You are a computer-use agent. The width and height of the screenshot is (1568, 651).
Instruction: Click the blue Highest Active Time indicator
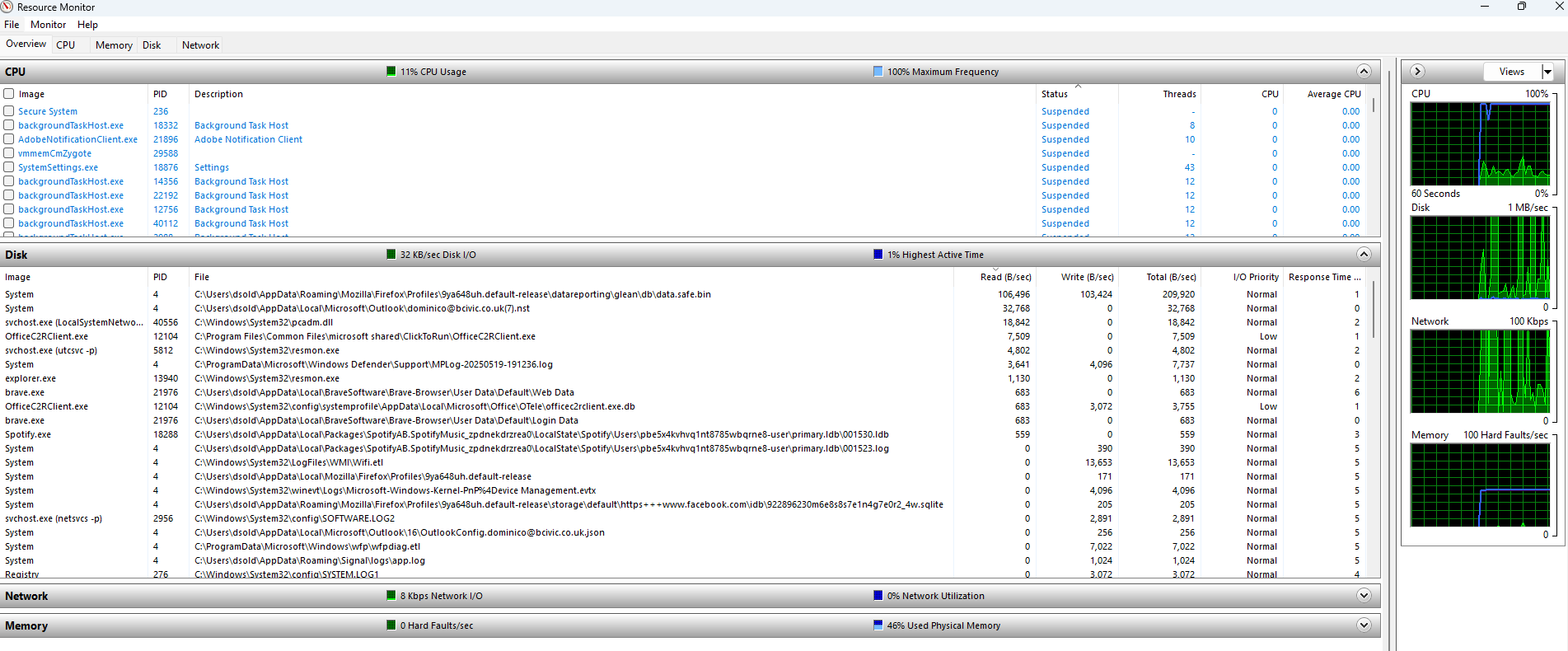(878, 255)
